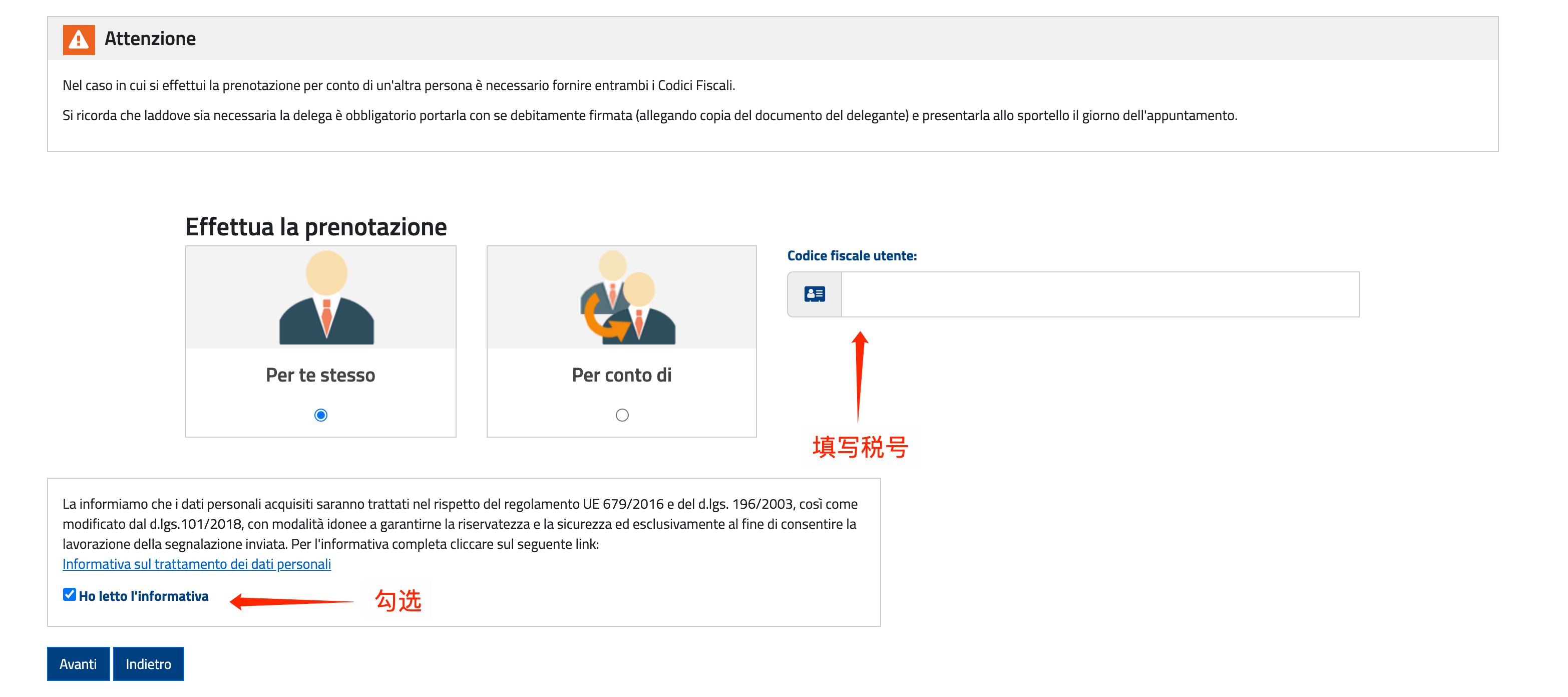Click the single person 'Per te stesso' image
The image size is (1568, 697).
(x=327, y=297)
